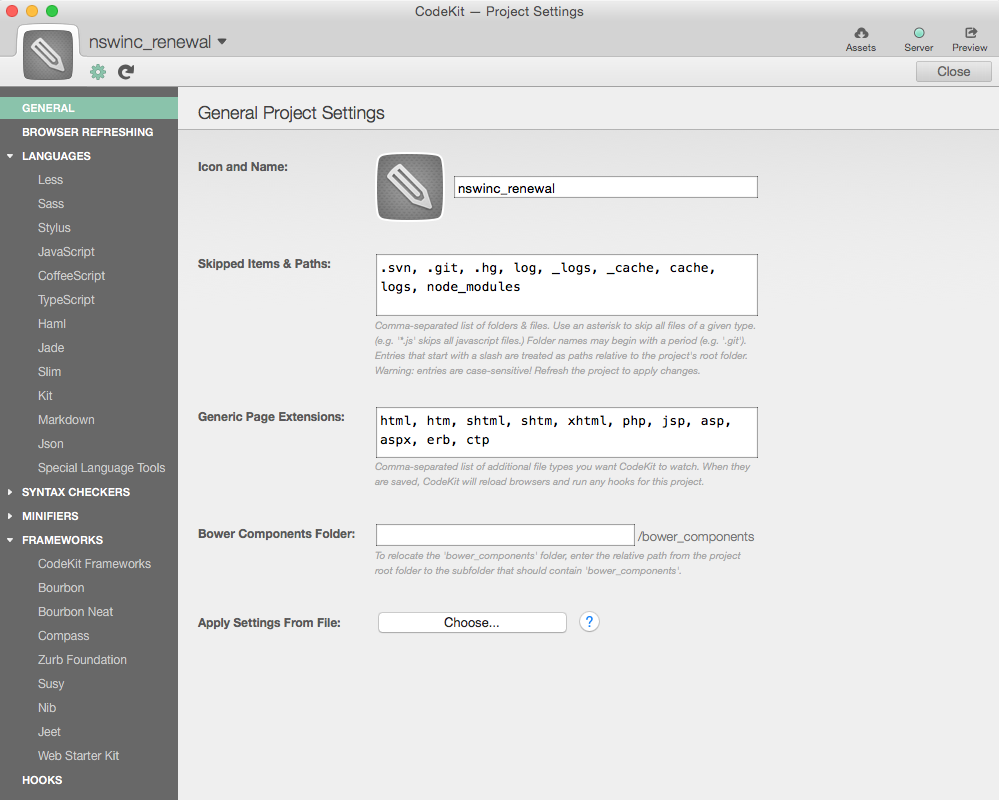Expand the MINIFIERS section
The image size is (999, 800).
coord(10,516)
